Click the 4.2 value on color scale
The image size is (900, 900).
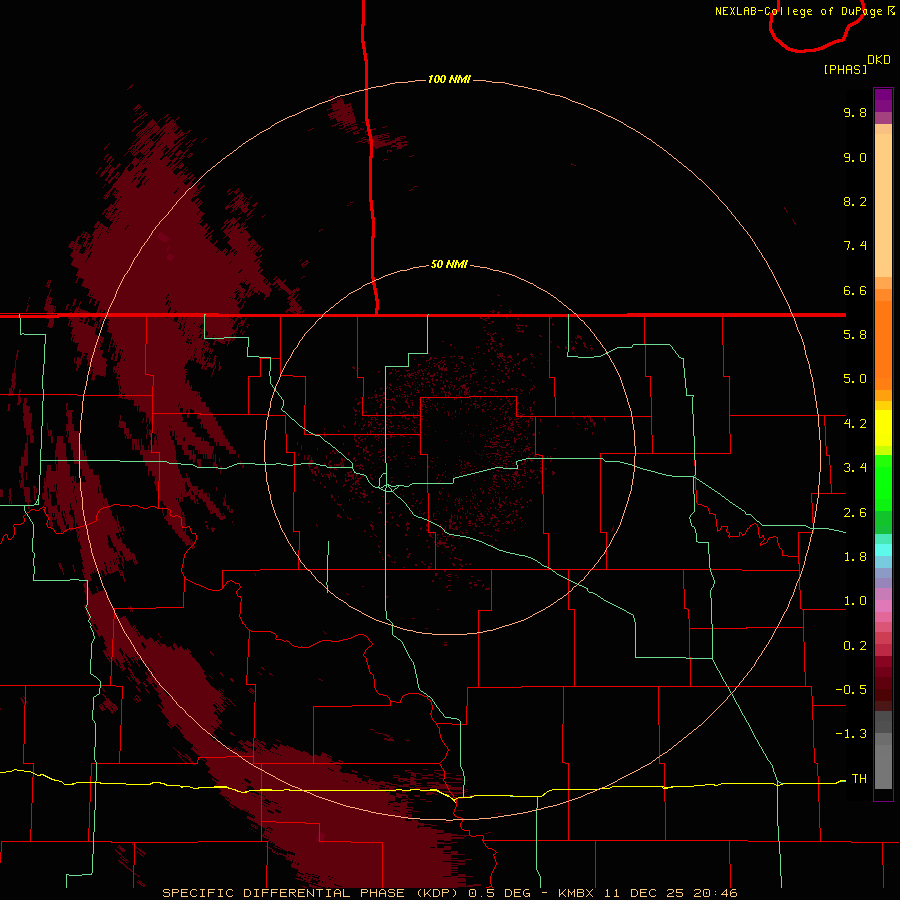pos(855,424)
